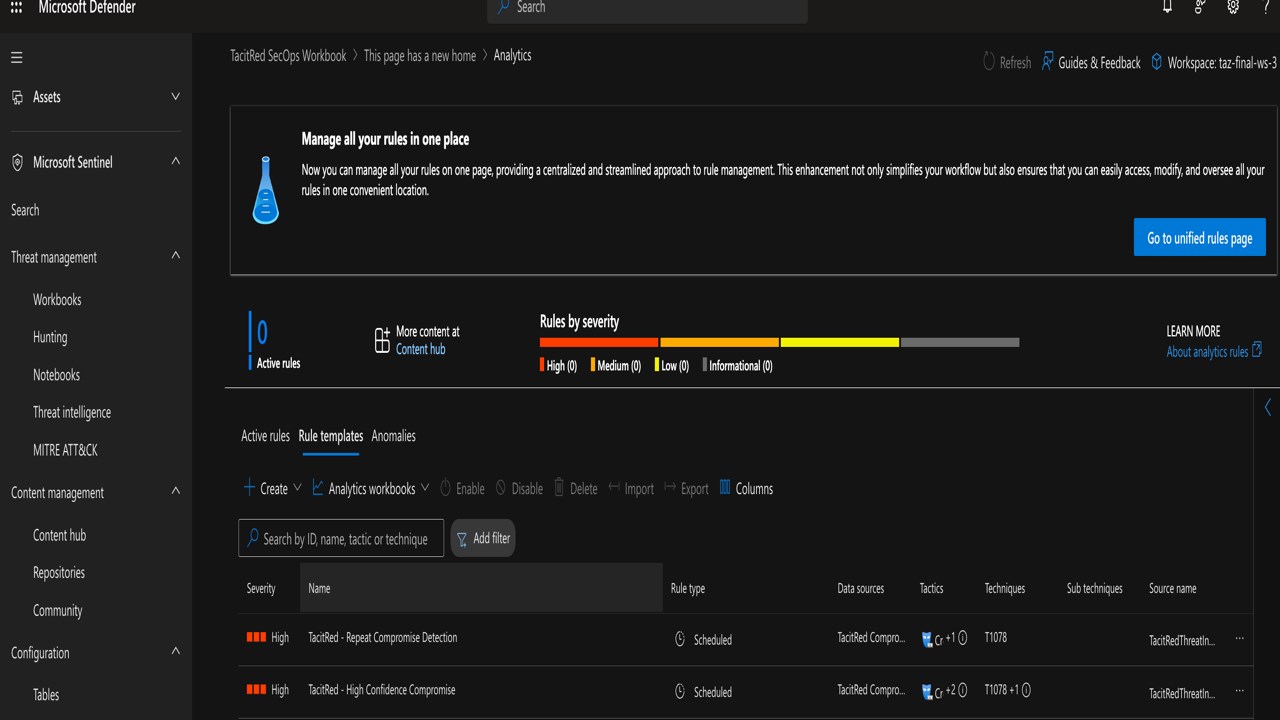Collapse the Microsoft Sentinel section
This screenshot has height=720, width=1280.
[176, 161]
